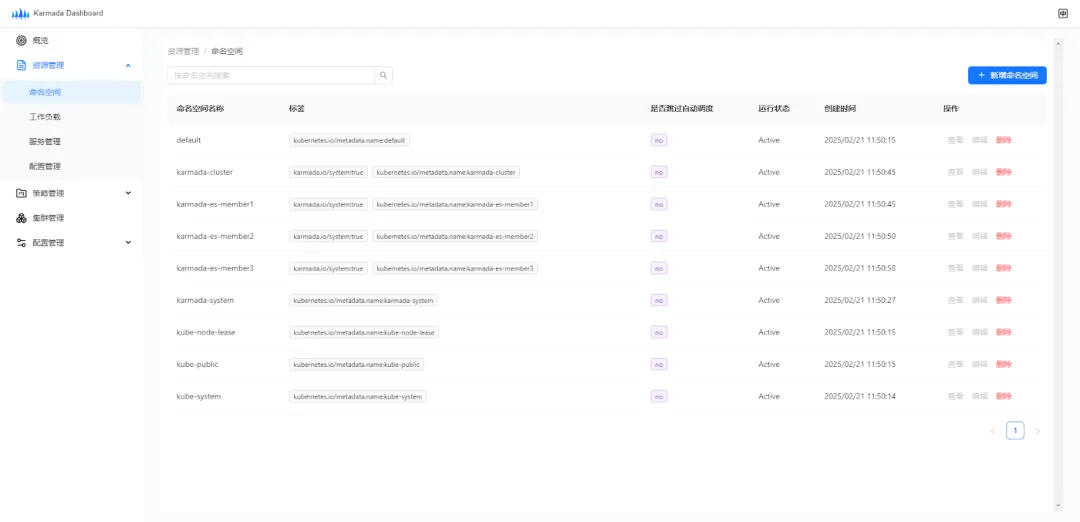
Task: Click the 策略管理 icon in sidebar
Action: click(x=21, y=193)
